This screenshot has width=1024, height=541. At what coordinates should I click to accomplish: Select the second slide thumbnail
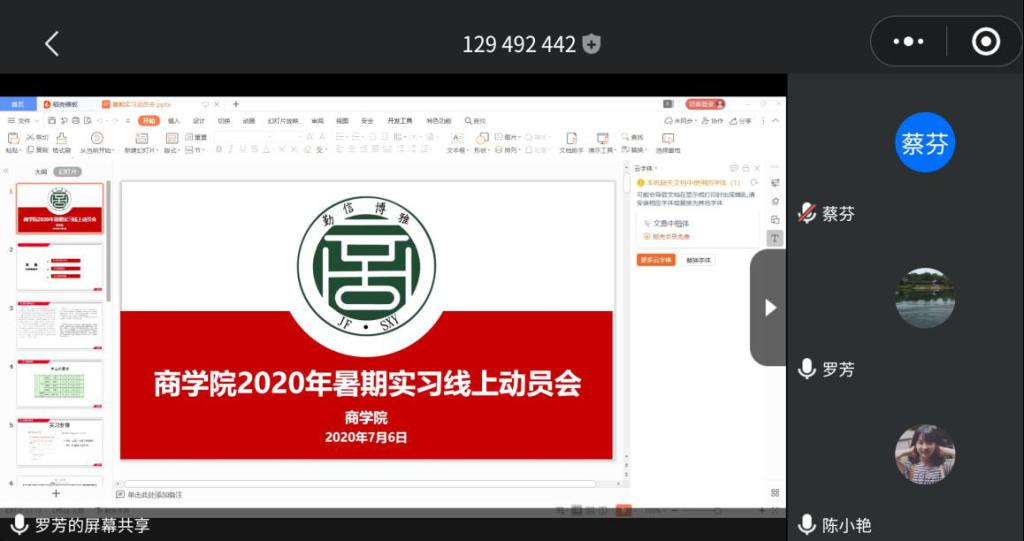(60, 267)
